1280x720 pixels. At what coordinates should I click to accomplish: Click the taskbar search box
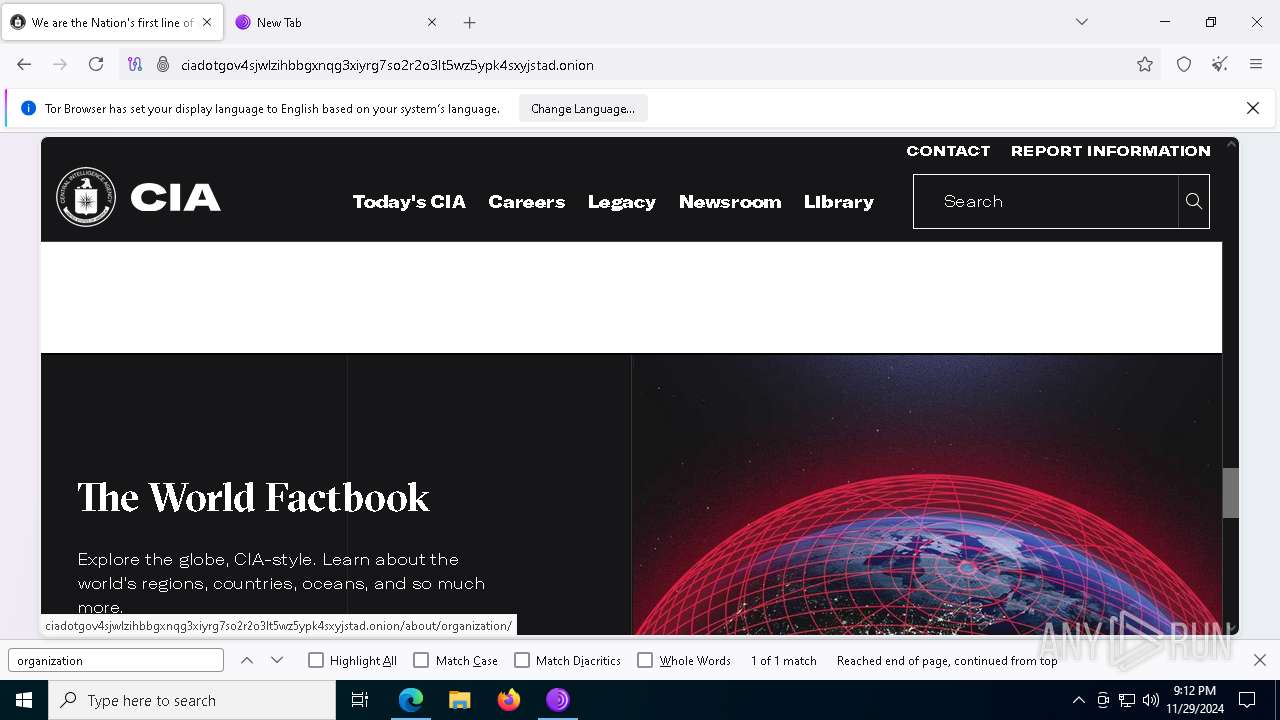[x=192, y=700]
